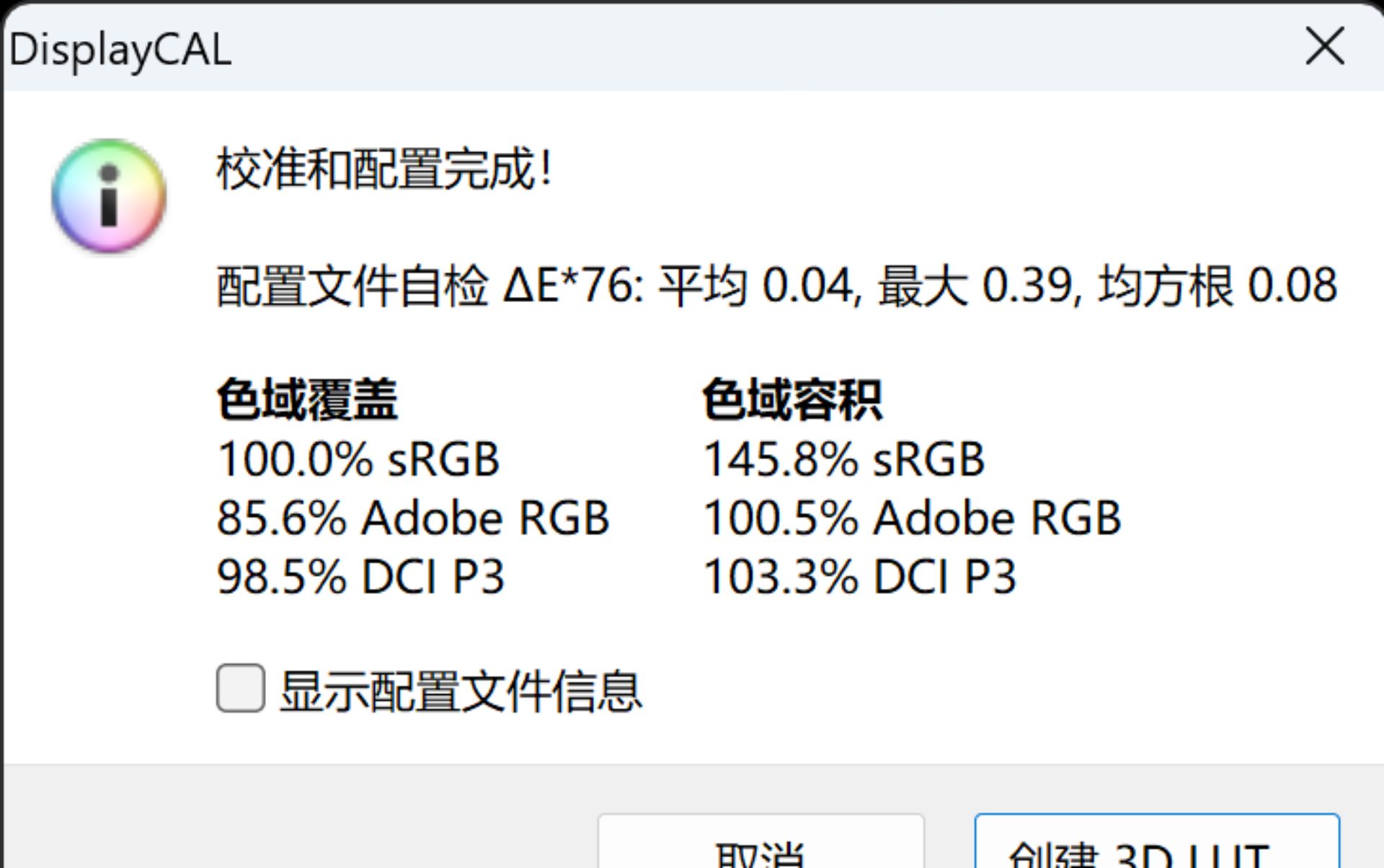This screenshot has width=1384, height=868.
Task: Click the DisplayCAL window title
Action: point(120,50)
